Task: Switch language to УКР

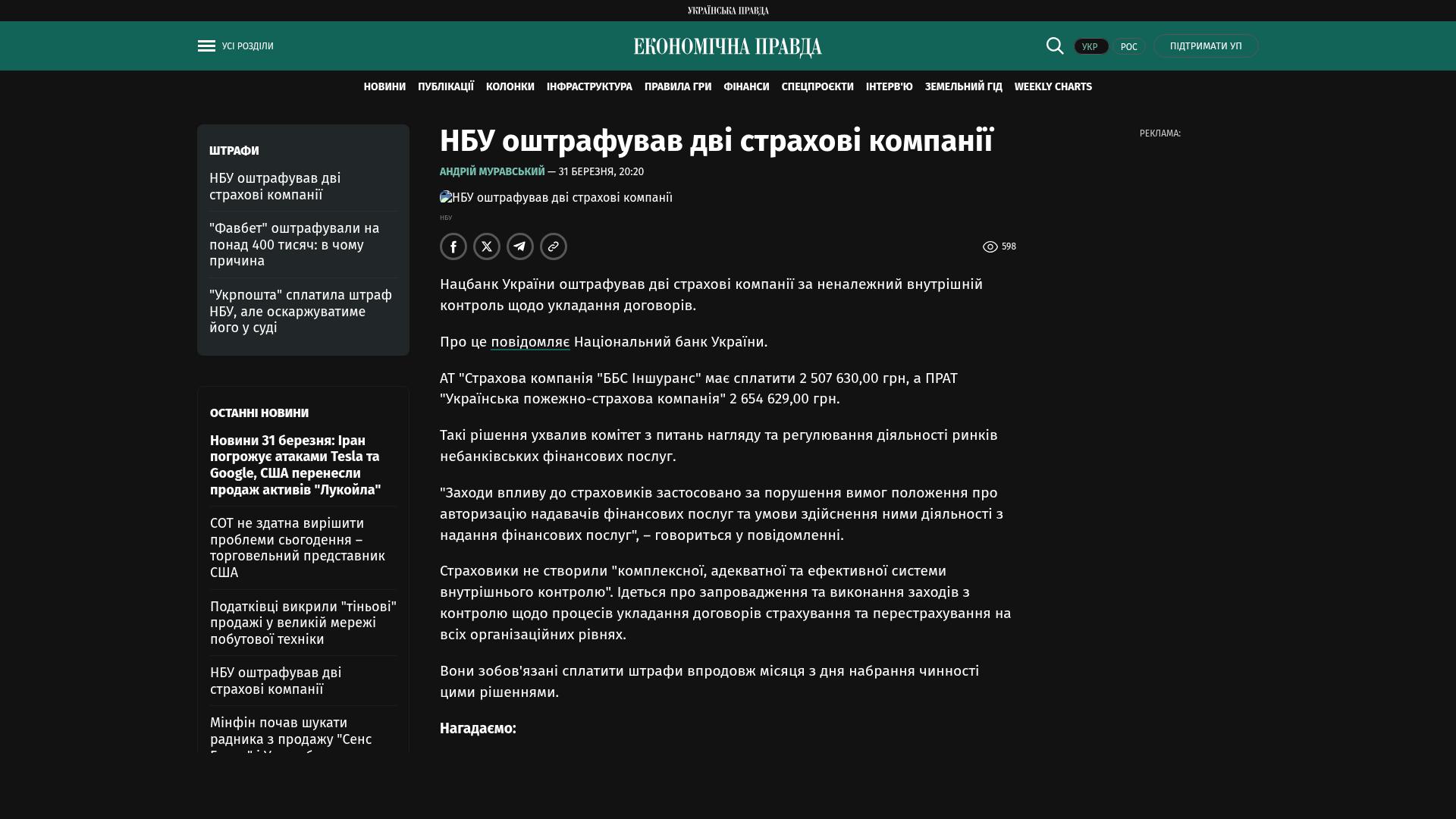Action: (1090, 47)
